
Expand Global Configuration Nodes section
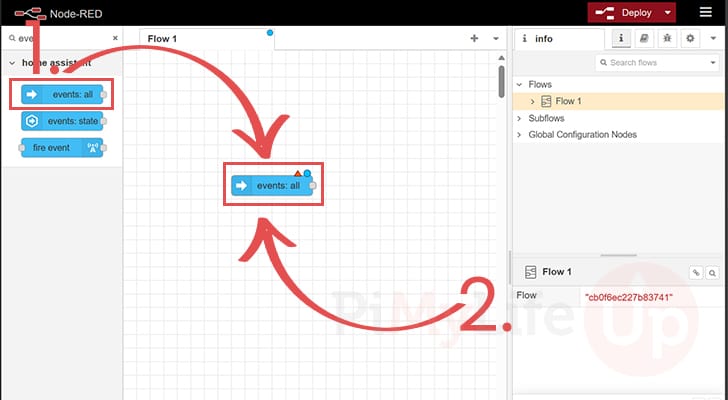pos(519,135)
